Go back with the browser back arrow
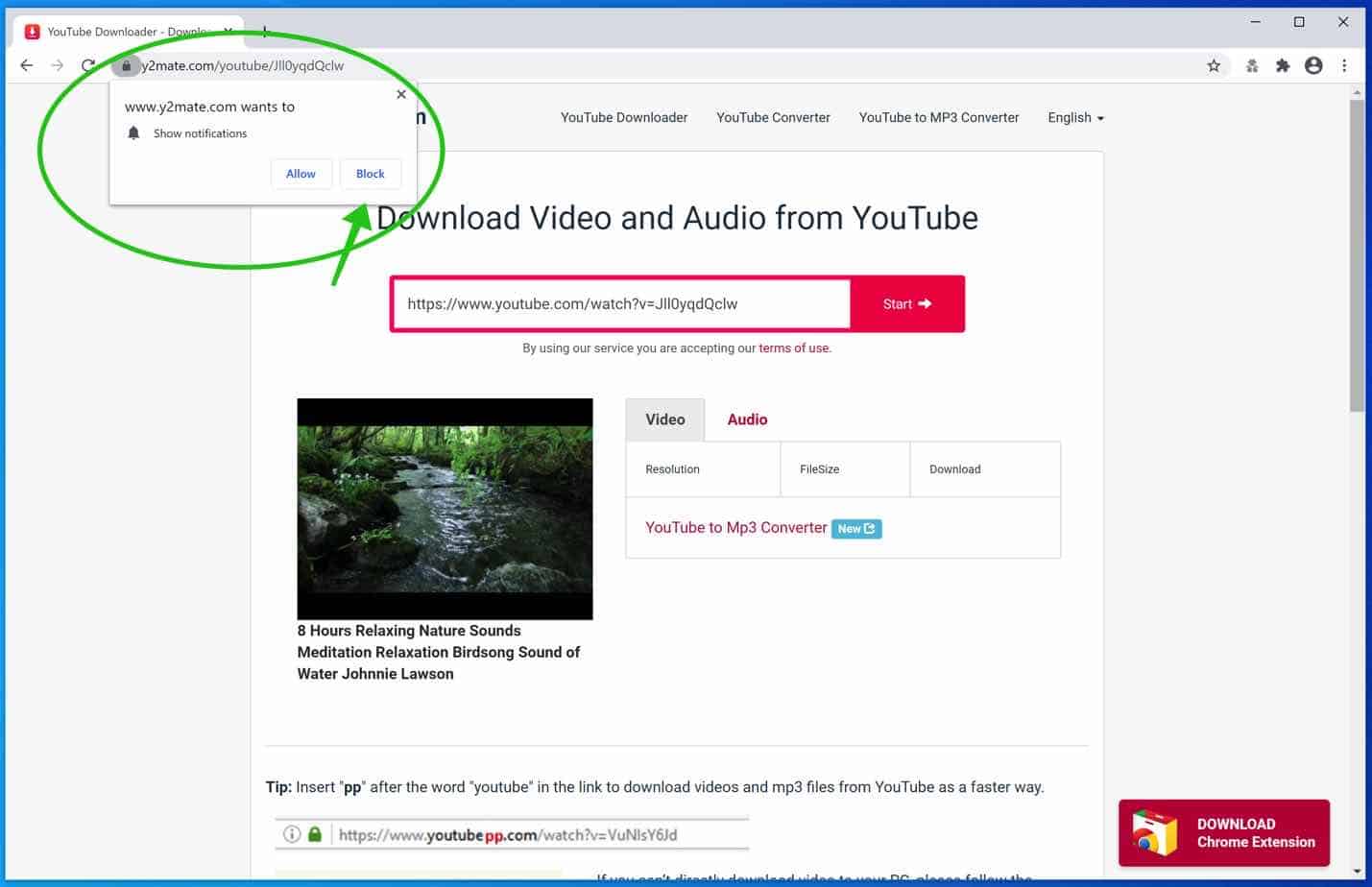 click(x=27, y=65)
